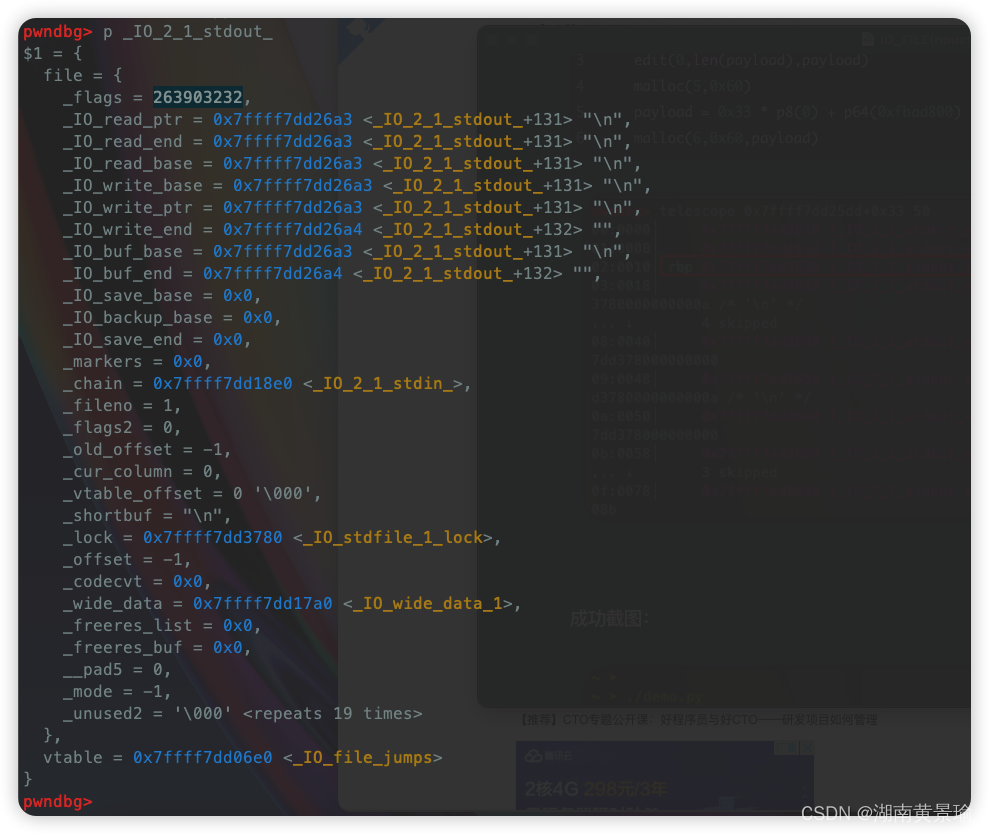Click the _IO_write_end address 0x7ffff7dd26a4

click(293, 230)
